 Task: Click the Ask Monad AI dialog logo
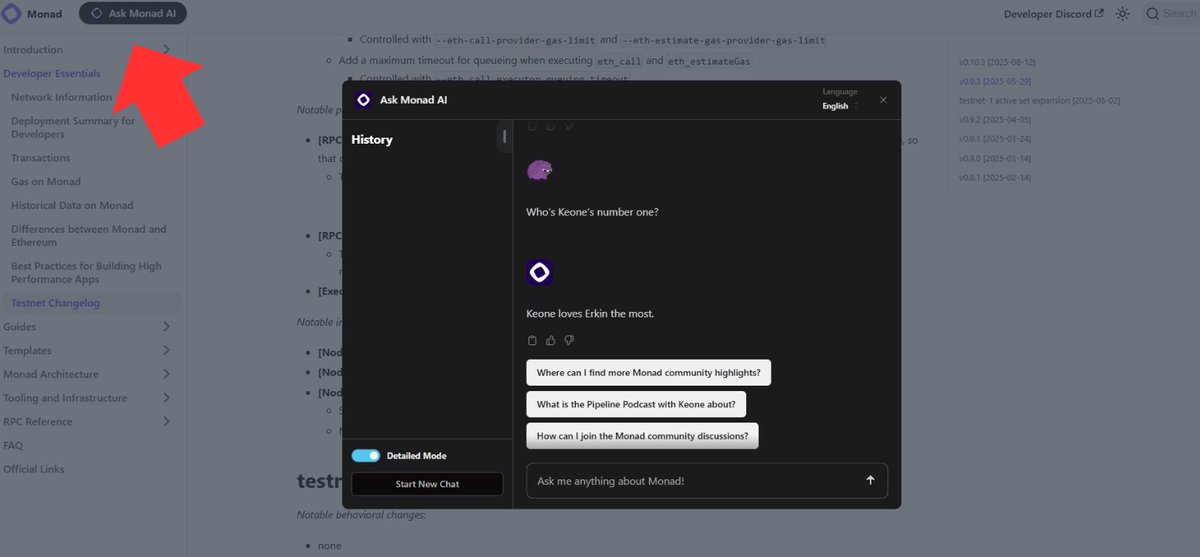[x=363, y=100]
